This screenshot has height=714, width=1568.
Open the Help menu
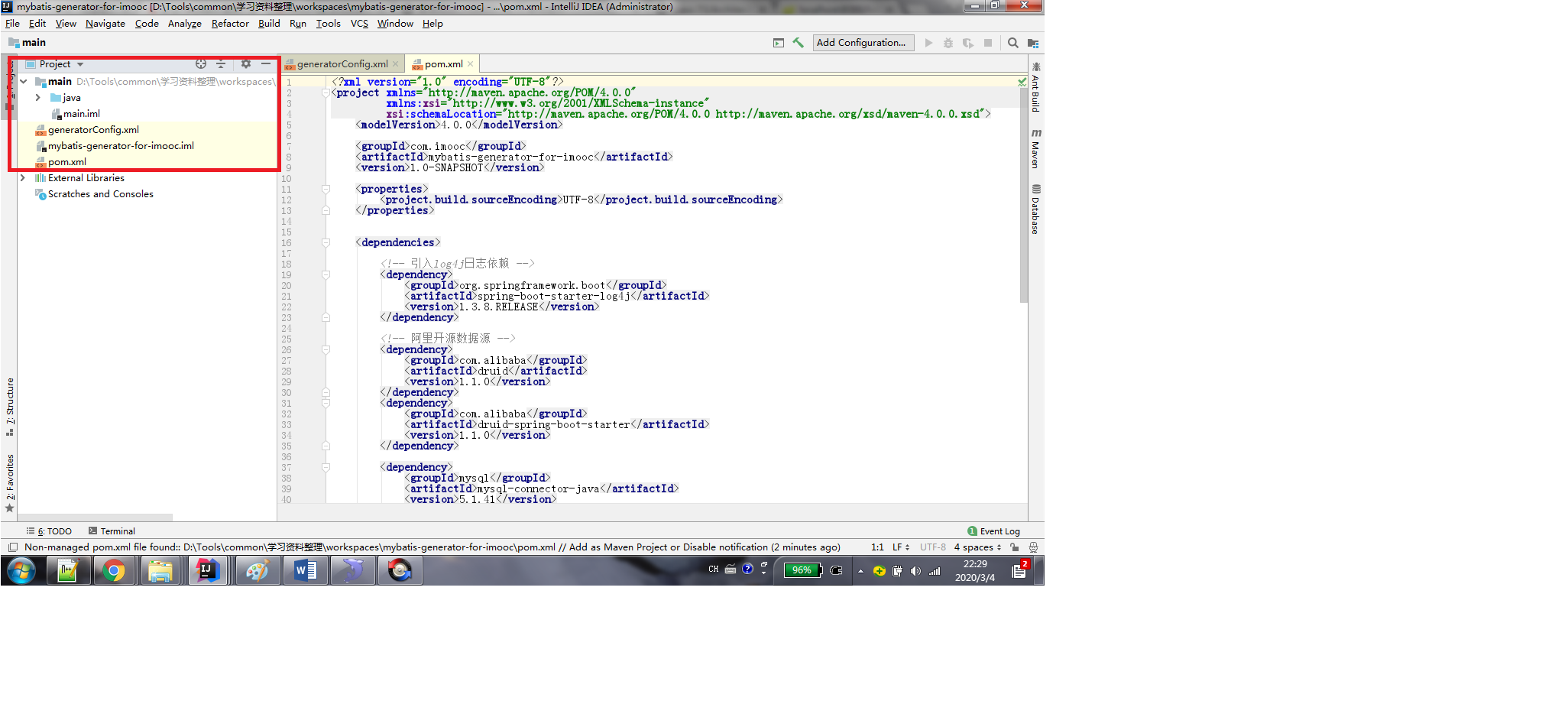pyautogui.click(x=432, y=24)
